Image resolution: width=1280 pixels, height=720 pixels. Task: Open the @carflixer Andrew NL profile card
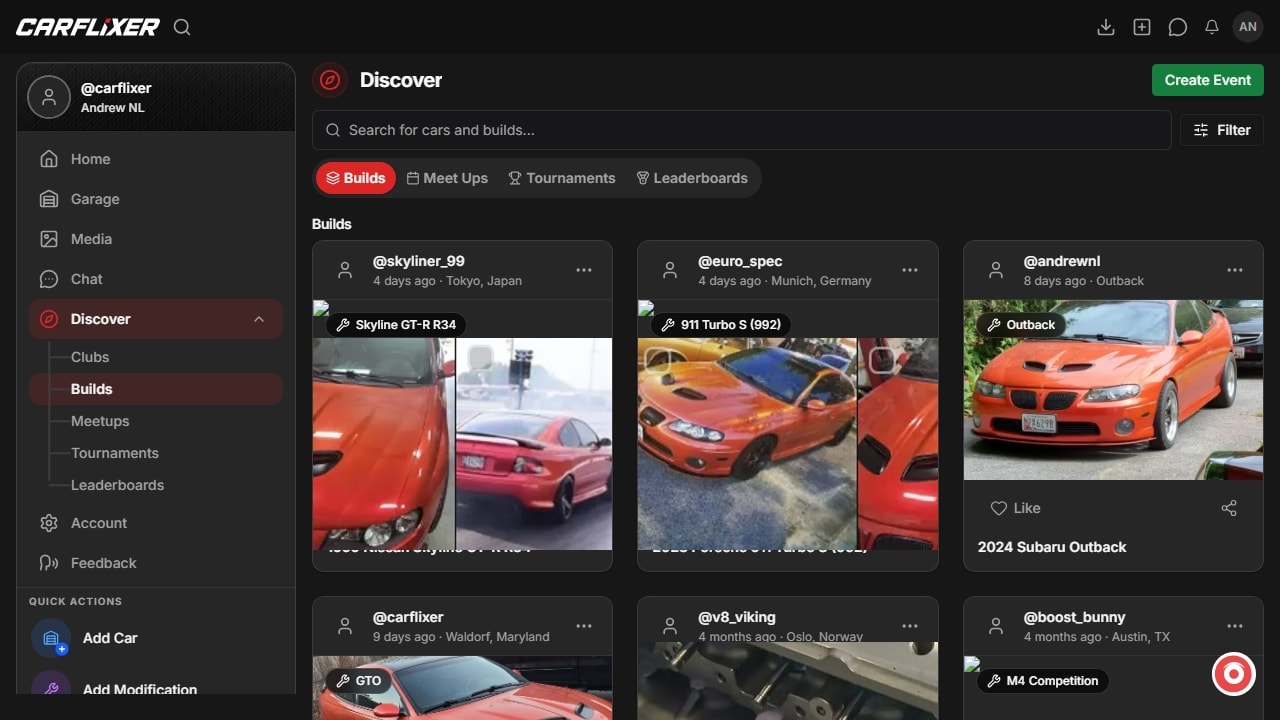coord(156,97)
